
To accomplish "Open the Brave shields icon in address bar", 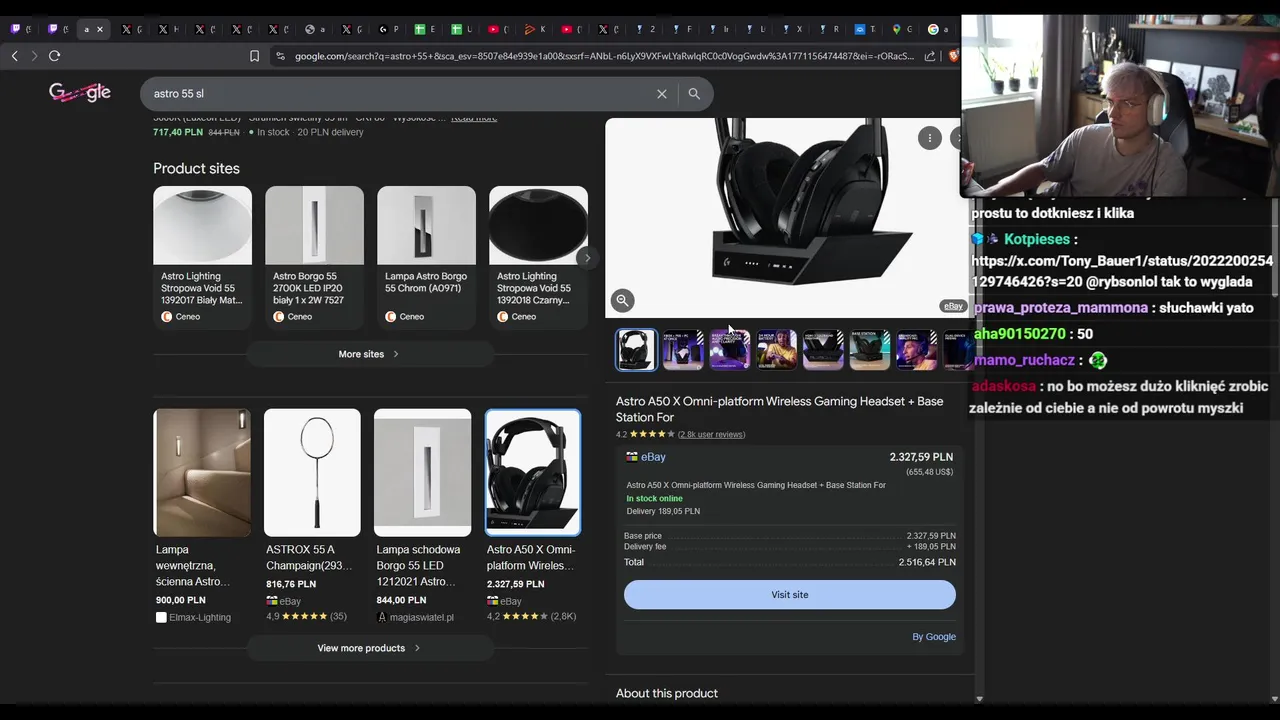I will click(x=953, y=56).
